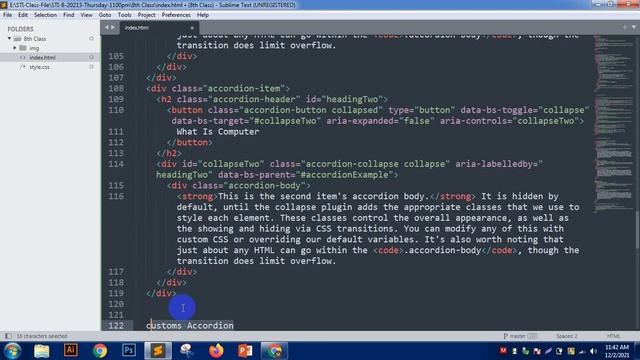Image resolution: width=640 pixels, height=360 pixels.
Task: Click the second Chrome taskbar icon
Action: [274, 351]
